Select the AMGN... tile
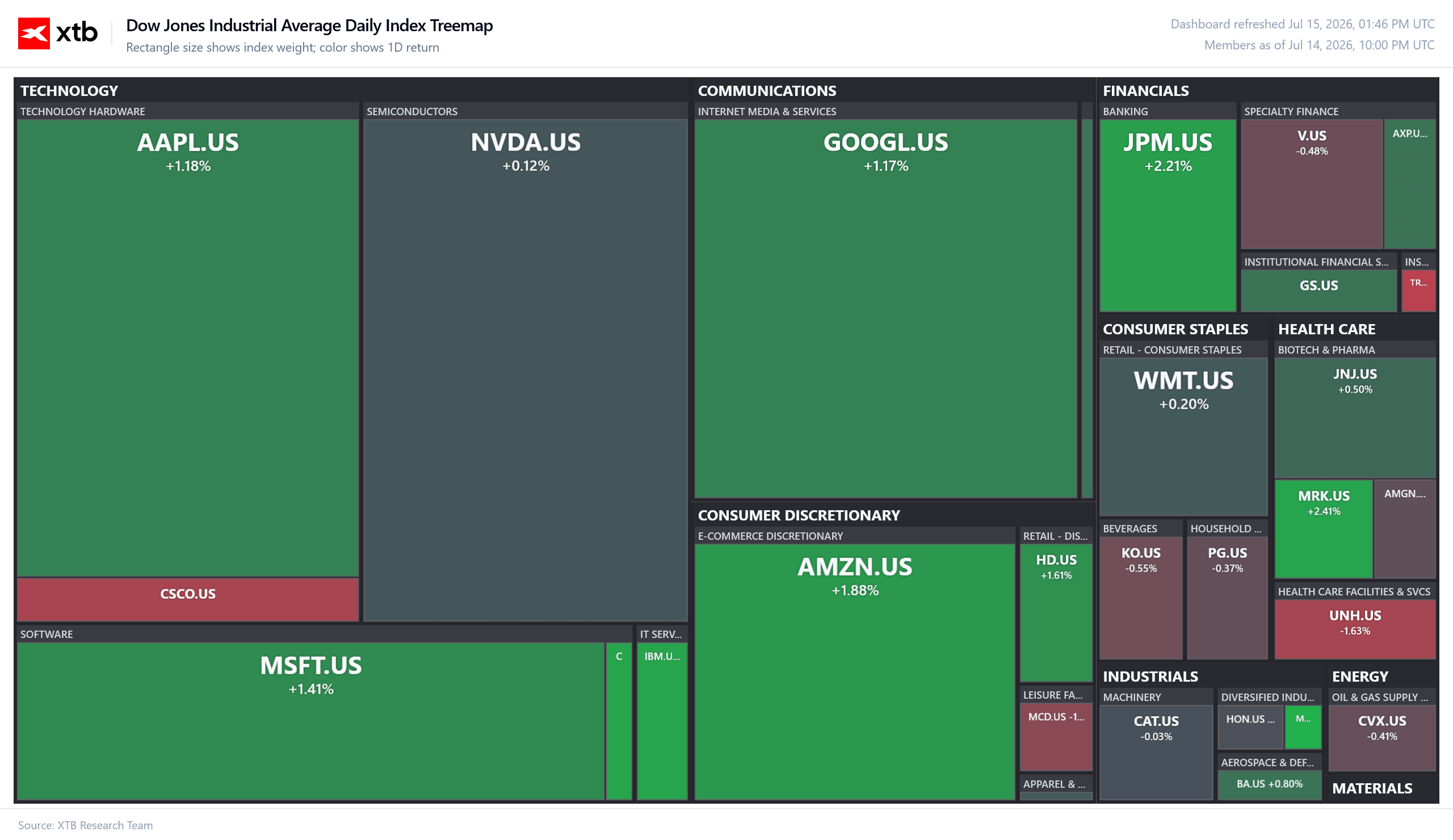This screenshot has width=1453, height=840. pos(1405,528)
